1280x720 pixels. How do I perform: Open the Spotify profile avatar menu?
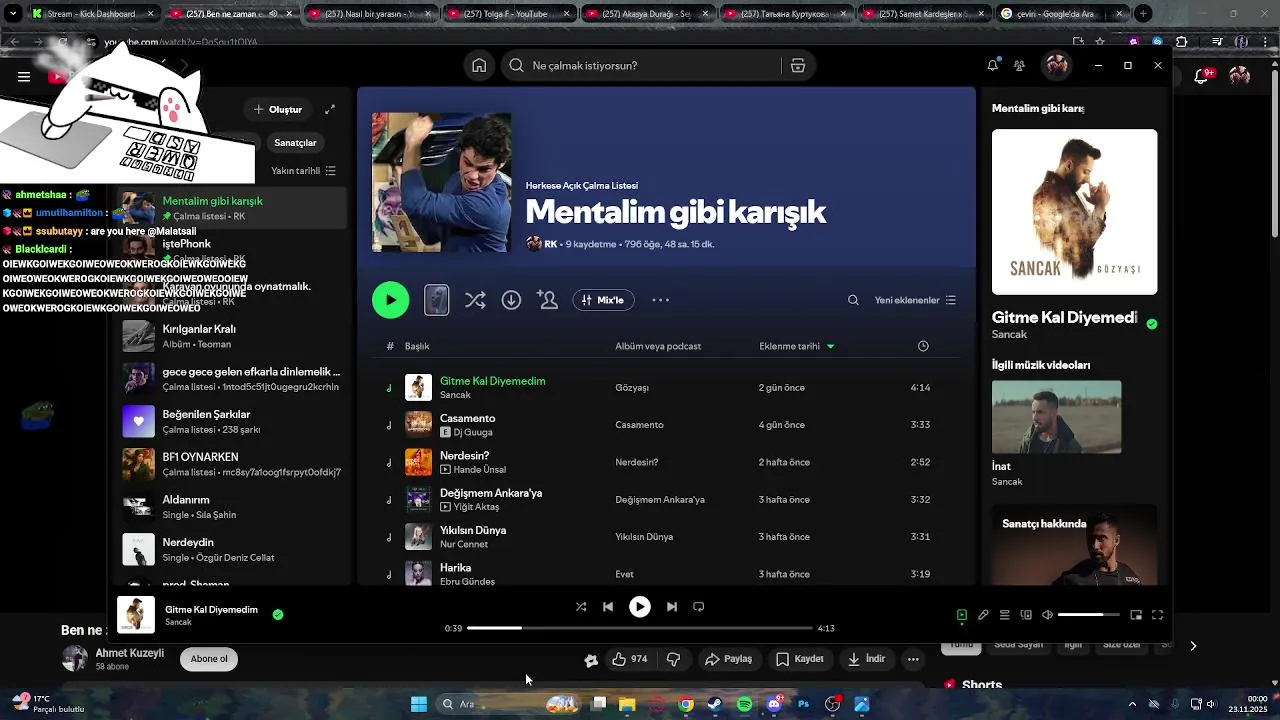(1056, 65)
